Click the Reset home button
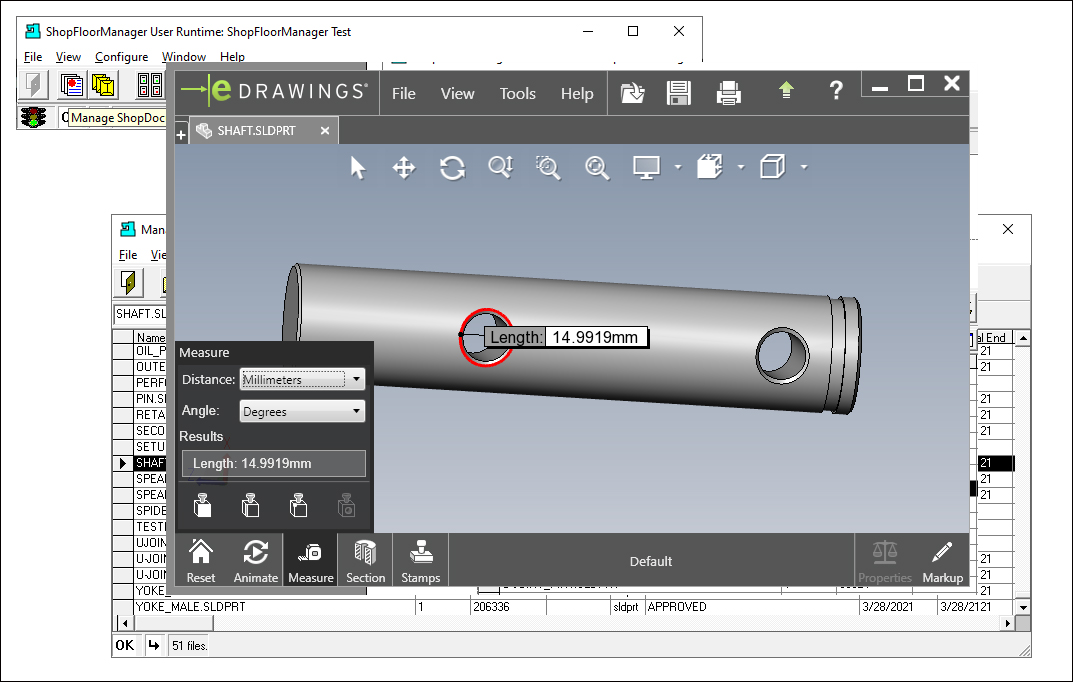1073x682 pixels. click(x=201, y=561)
